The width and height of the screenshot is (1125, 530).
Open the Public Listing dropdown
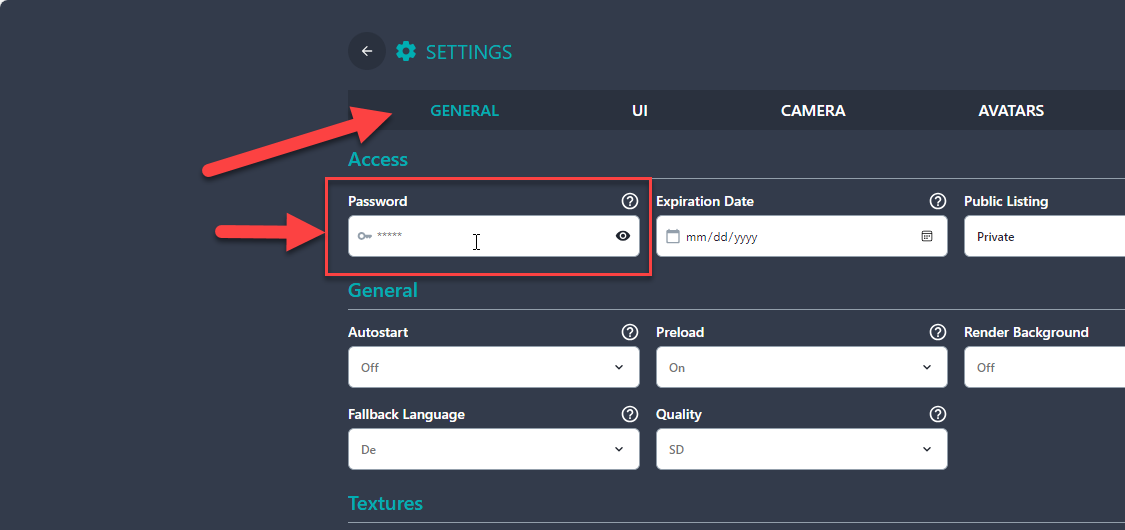(1045, 236)
